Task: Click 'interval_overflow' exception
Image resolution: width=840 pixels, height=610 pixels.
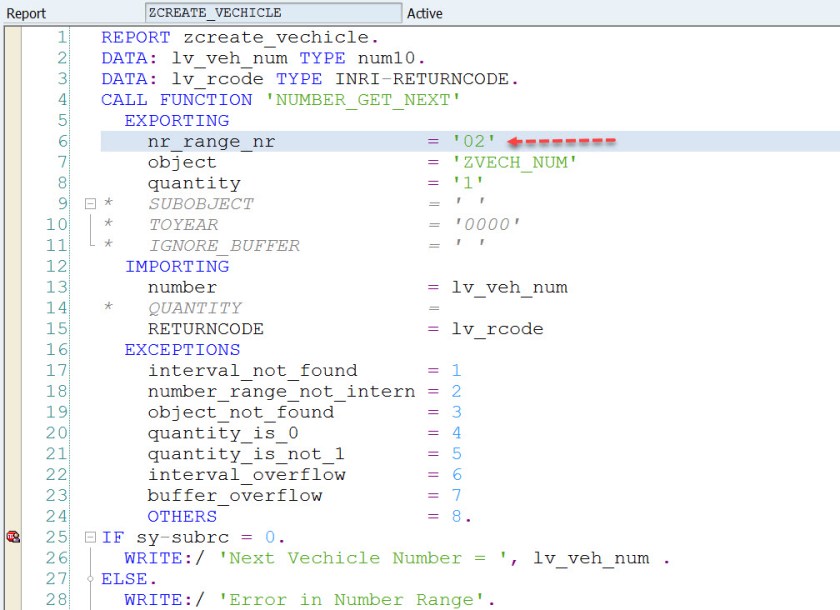Action: [247, 475]
